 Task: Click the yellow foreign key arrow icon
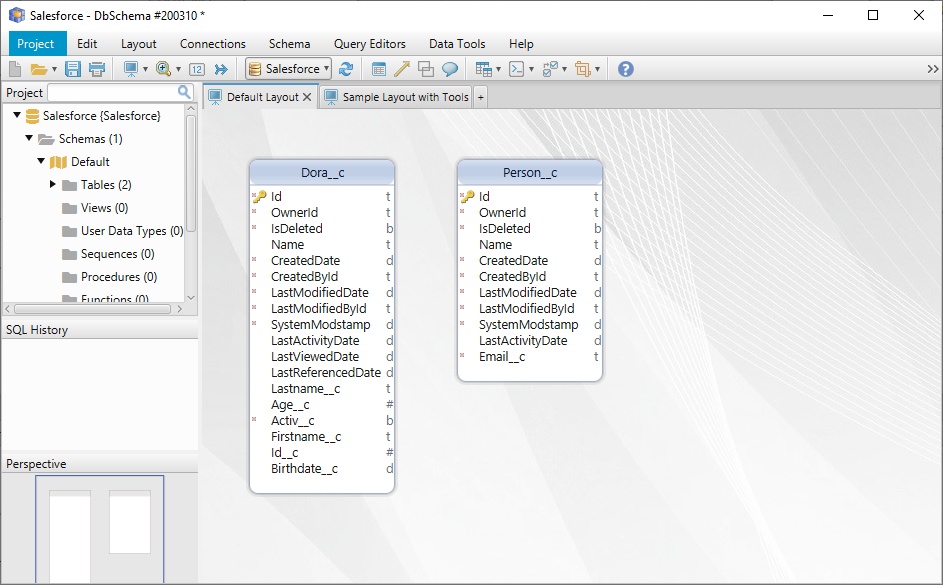[x=402, y=69]
